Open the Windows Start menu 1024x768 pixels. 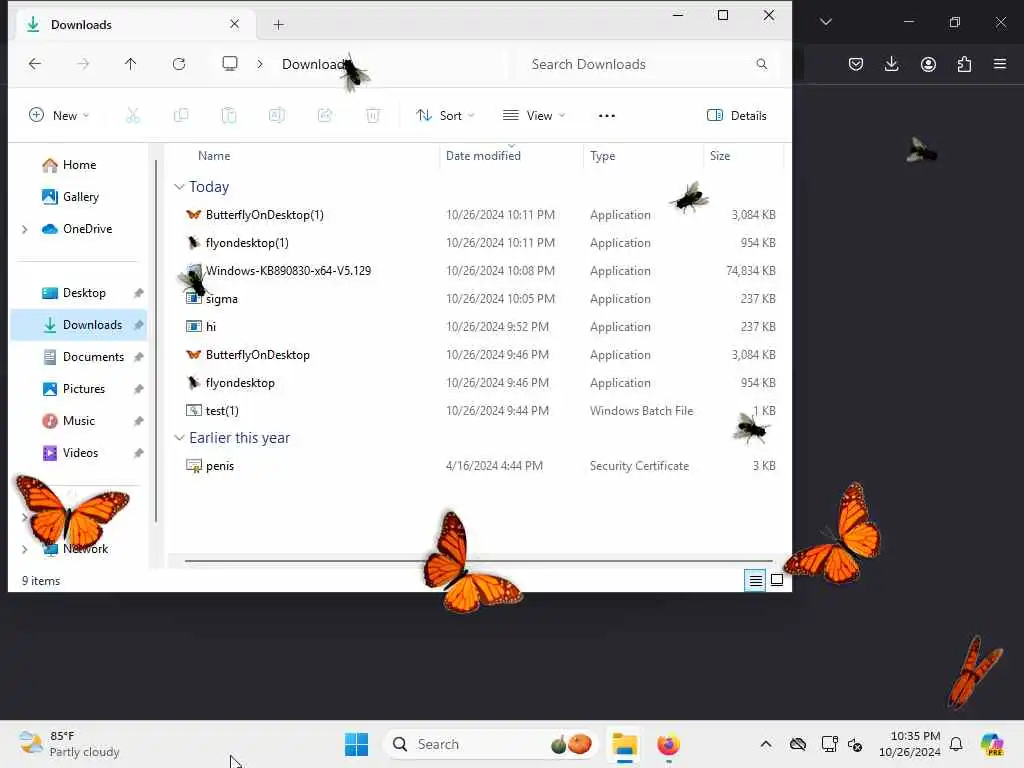coord(357,744)
